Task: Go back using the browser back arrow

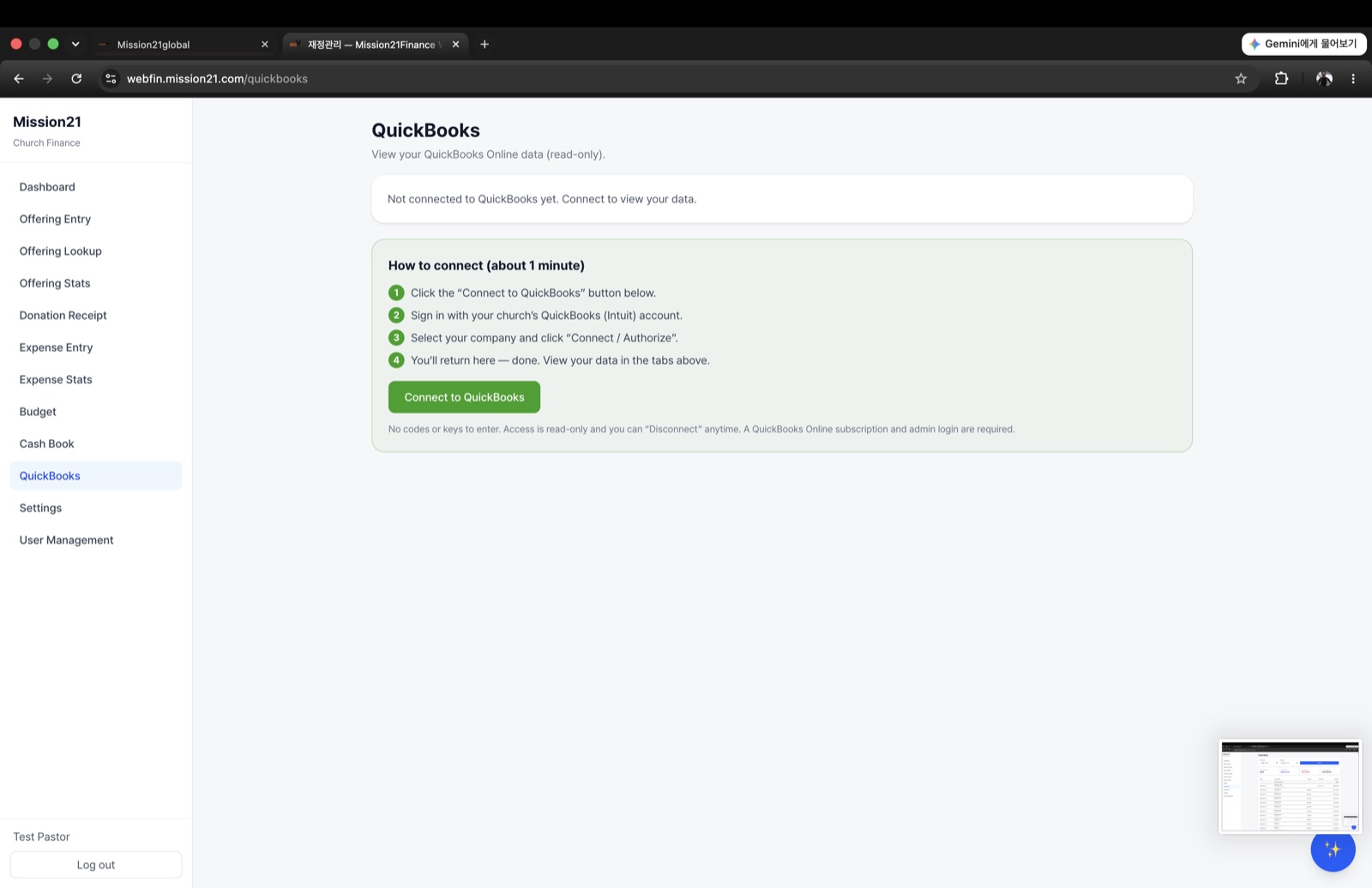Action: click(19, 79)
